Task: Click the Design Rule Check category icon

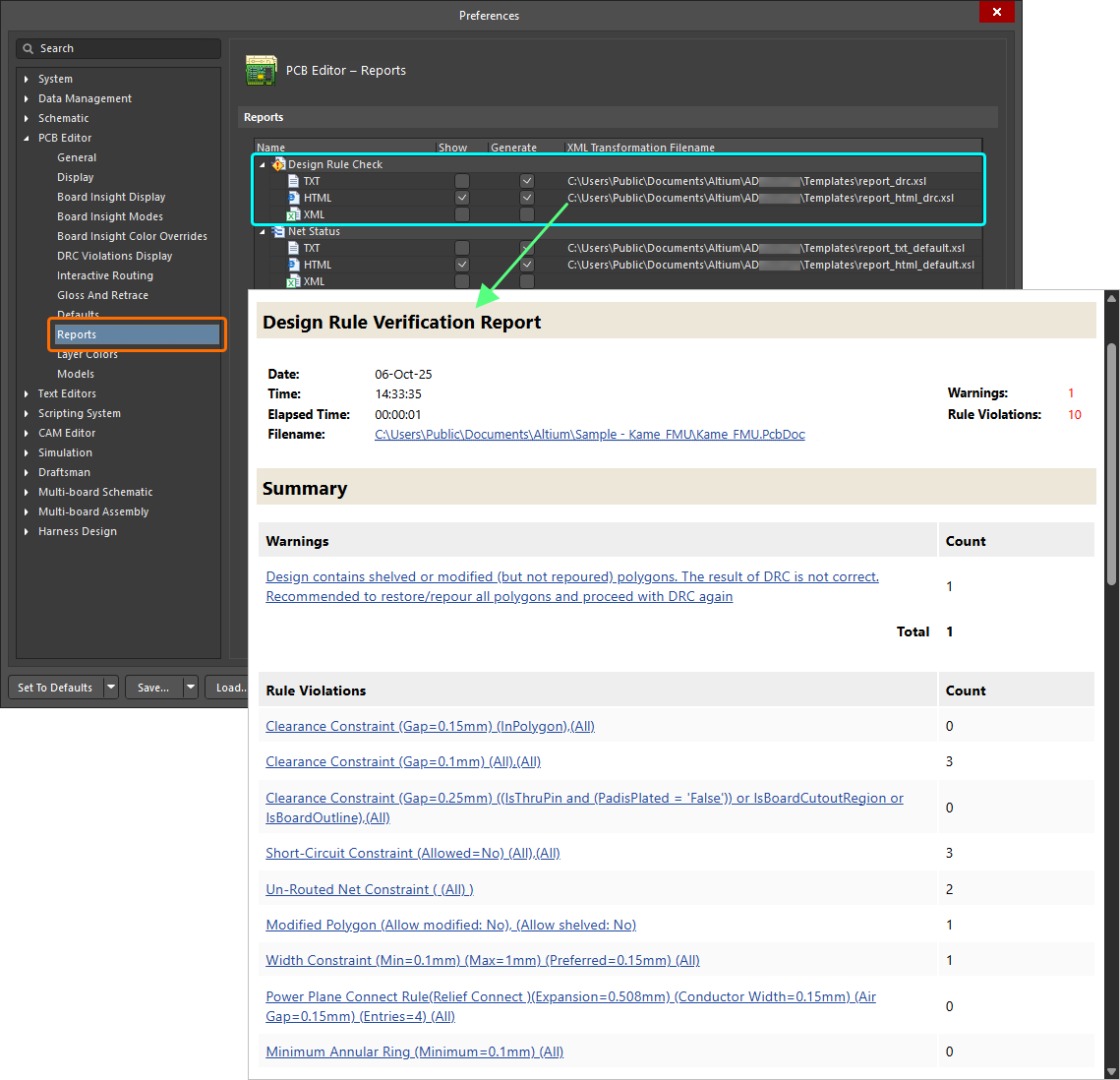Action: click(278, 163)
